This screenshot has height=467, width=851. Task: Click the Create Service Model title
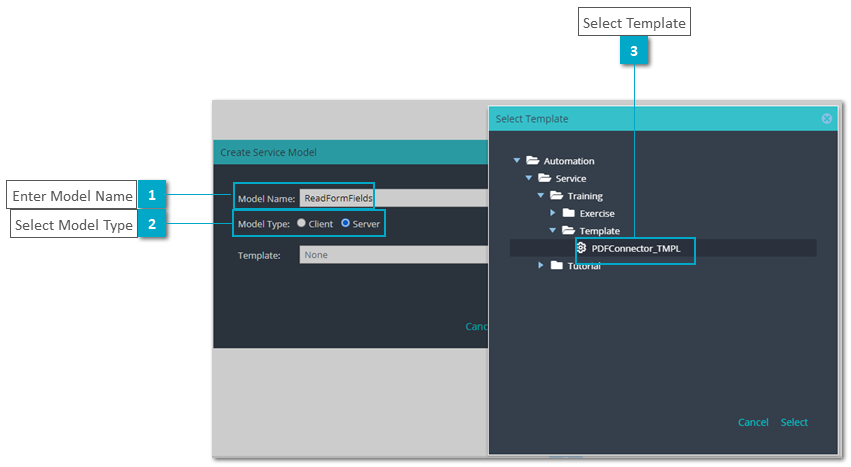(x=268, y=152)
